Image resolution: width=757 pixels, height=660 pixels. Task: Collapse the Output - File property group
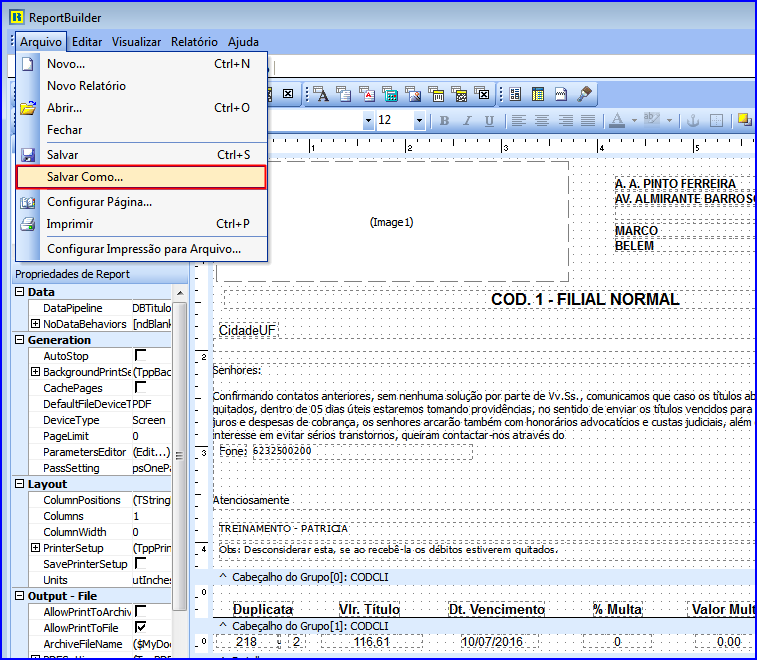click(19, 595)
